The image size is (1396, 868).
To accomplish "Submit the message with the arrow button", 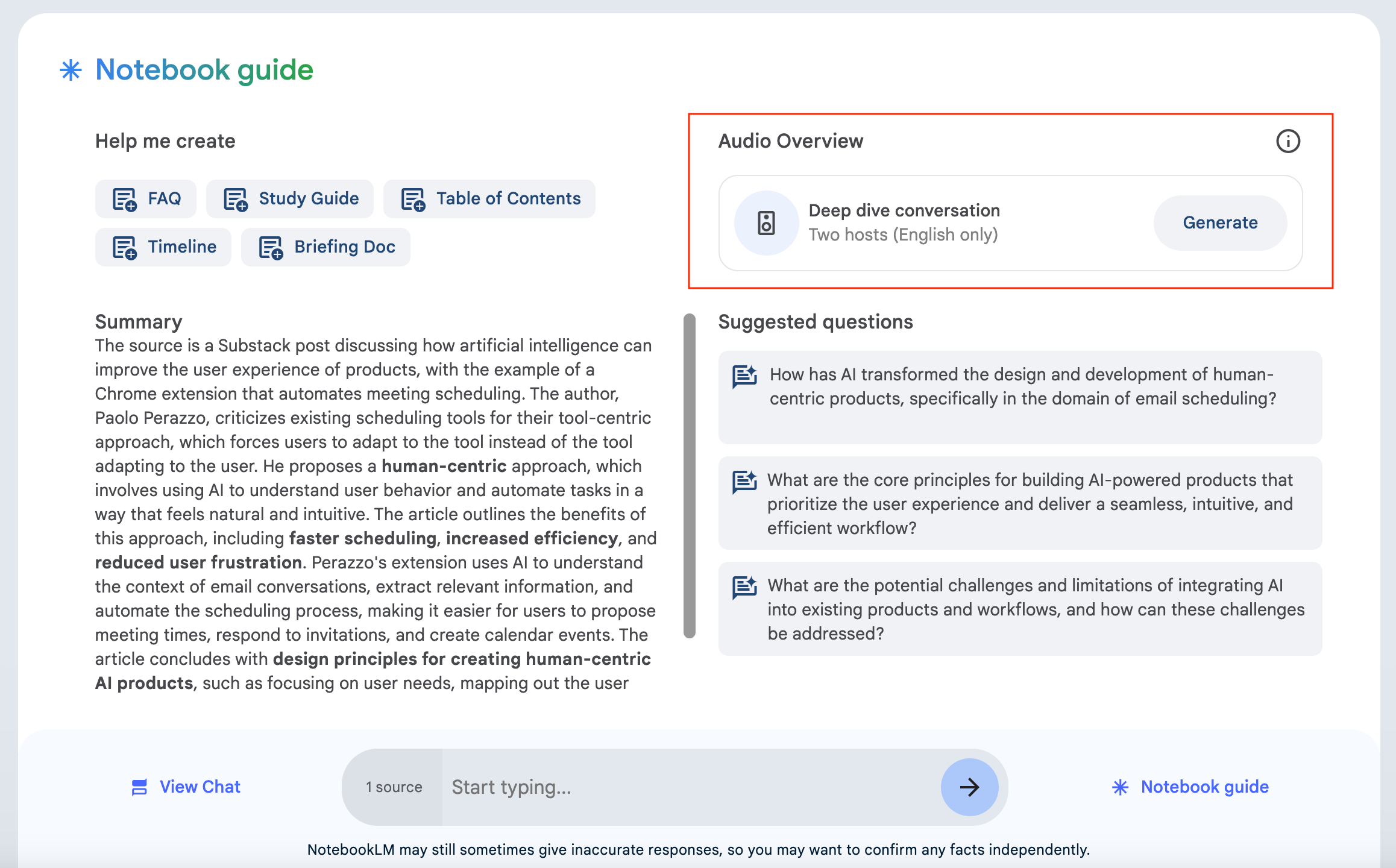I will (x=969, y=787).
